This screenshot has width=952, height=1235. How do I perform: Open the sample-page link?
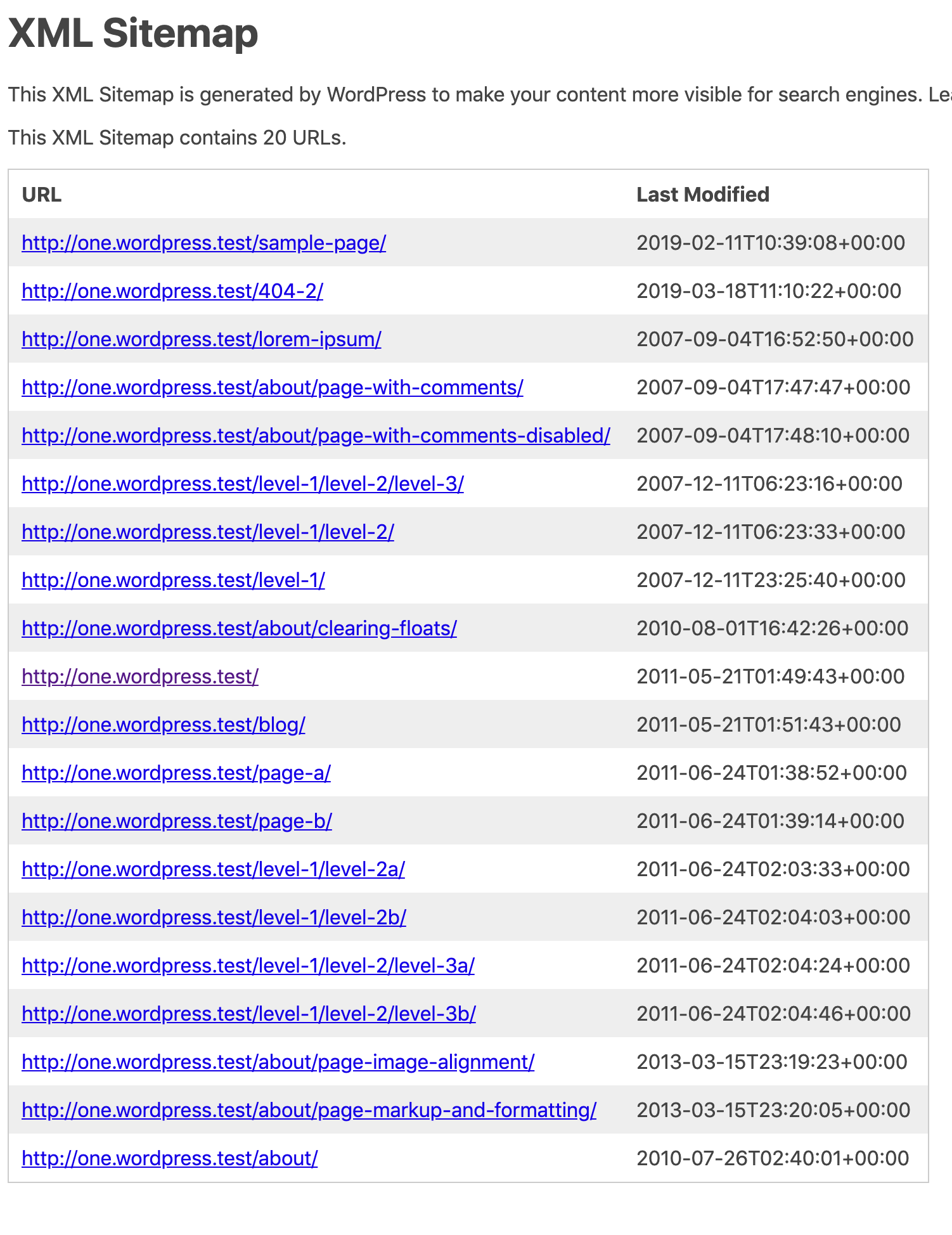[203, 243]
